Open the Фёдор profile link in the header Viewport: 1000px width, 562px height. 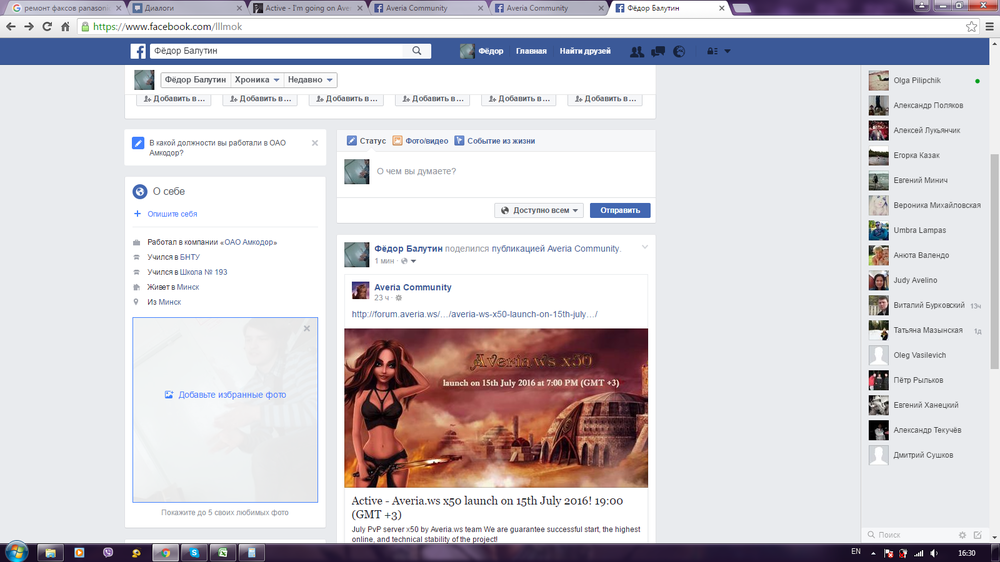[482, 51]
